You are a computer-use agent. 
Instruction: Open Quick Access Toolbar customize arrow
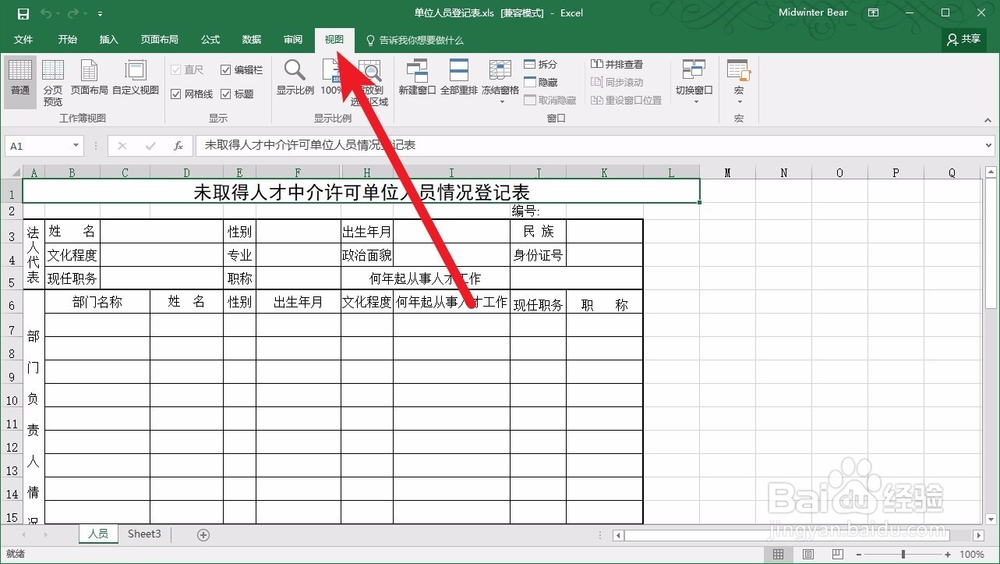101,13
